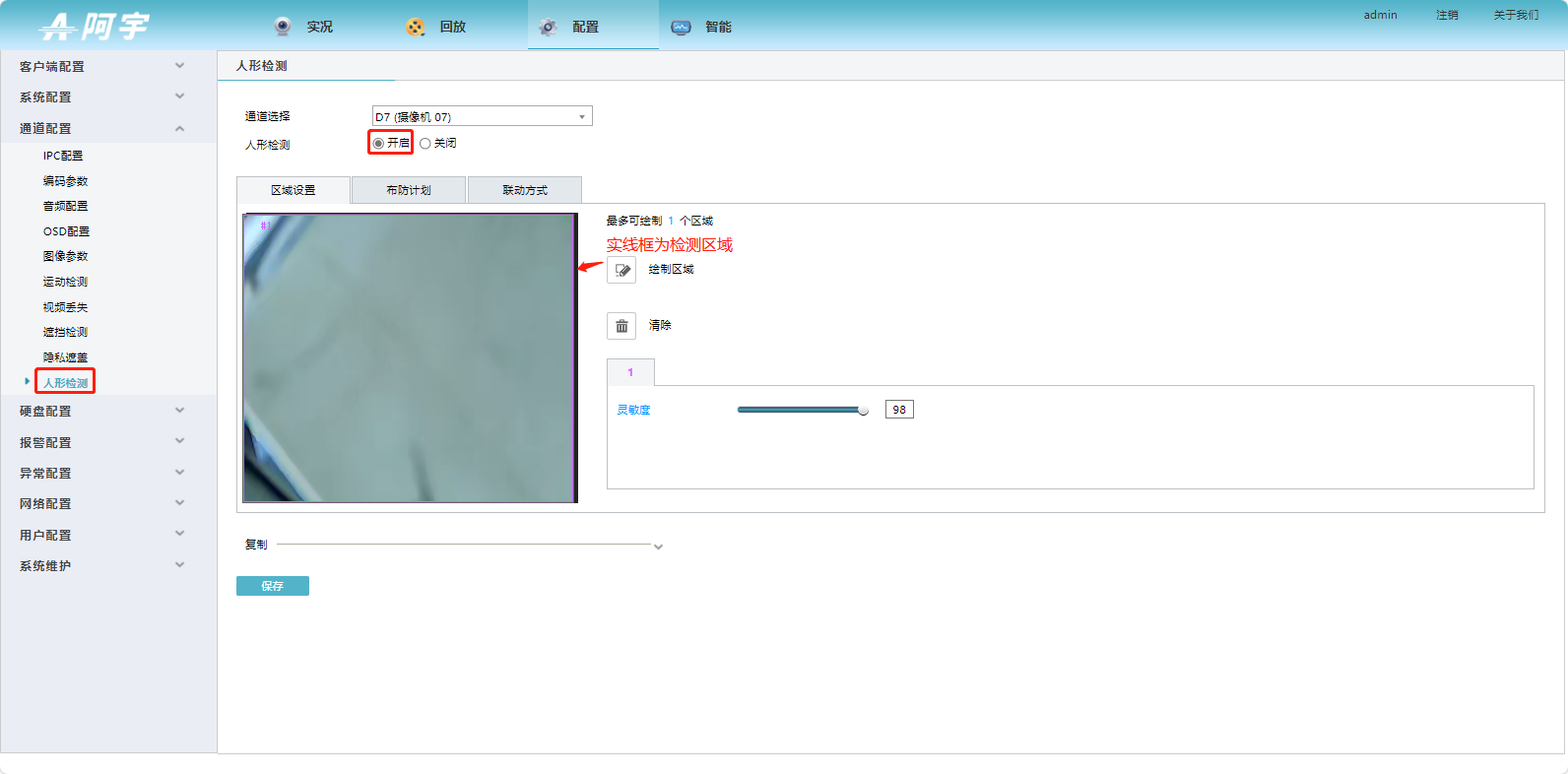Viewport: 1568px width, 774px height.
Task: Click the live view camera icon
Action: [x=283, y=27]
